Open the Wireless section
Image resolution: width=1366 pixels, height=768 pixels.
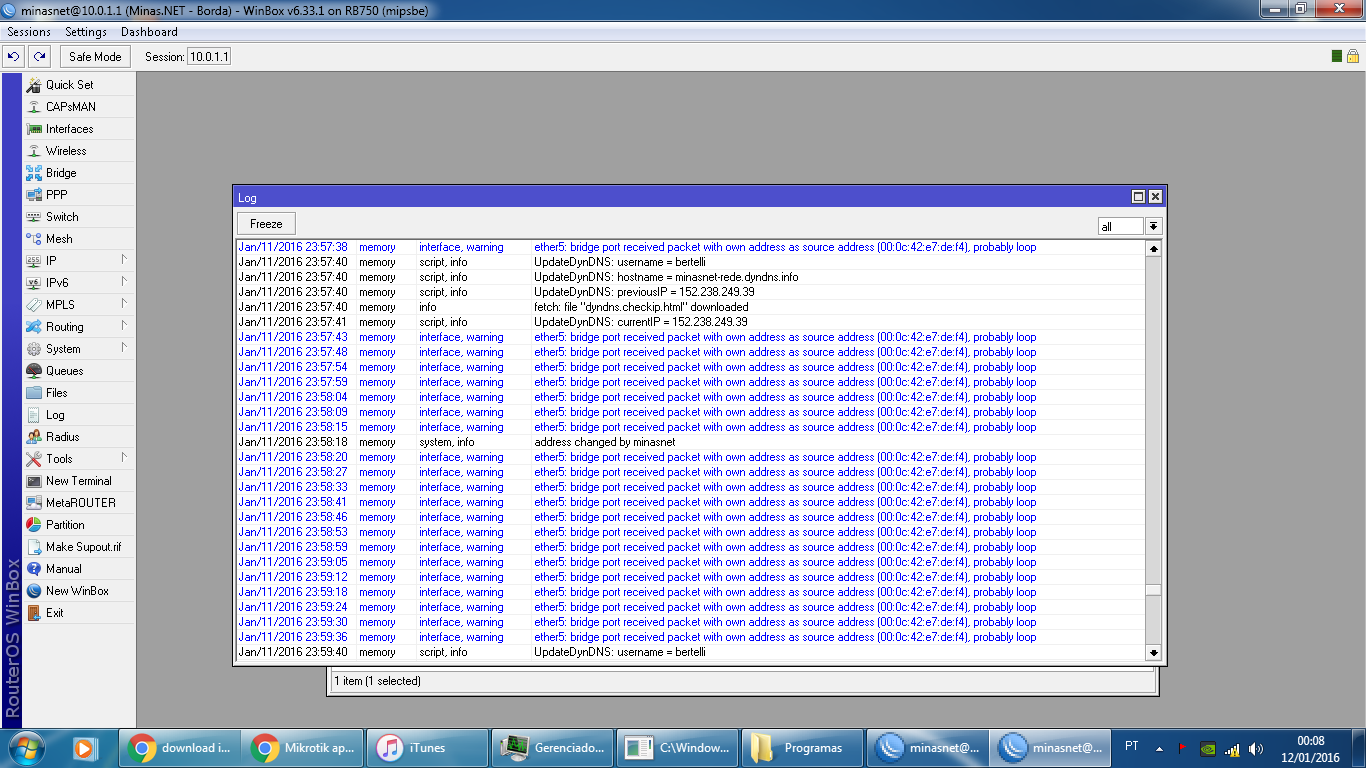point(79,151)
